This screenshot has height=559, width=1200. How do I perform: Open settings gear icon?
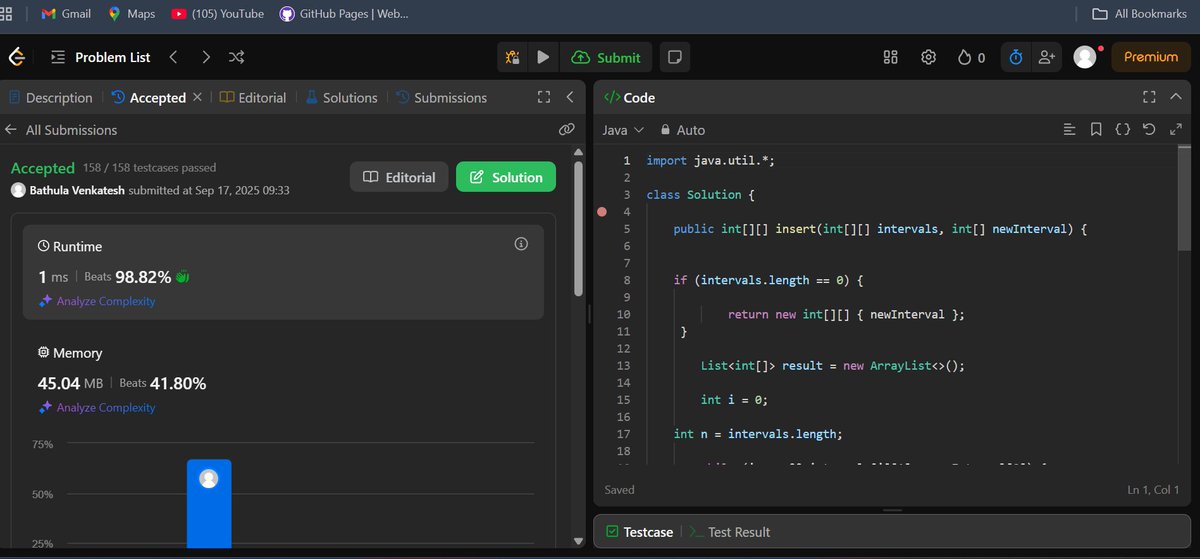(928, 57)
